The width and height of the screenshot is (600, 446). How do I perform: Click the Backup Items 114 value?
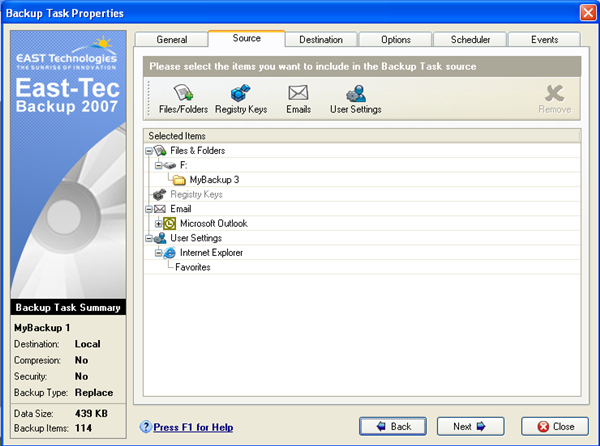pos(83,428)
